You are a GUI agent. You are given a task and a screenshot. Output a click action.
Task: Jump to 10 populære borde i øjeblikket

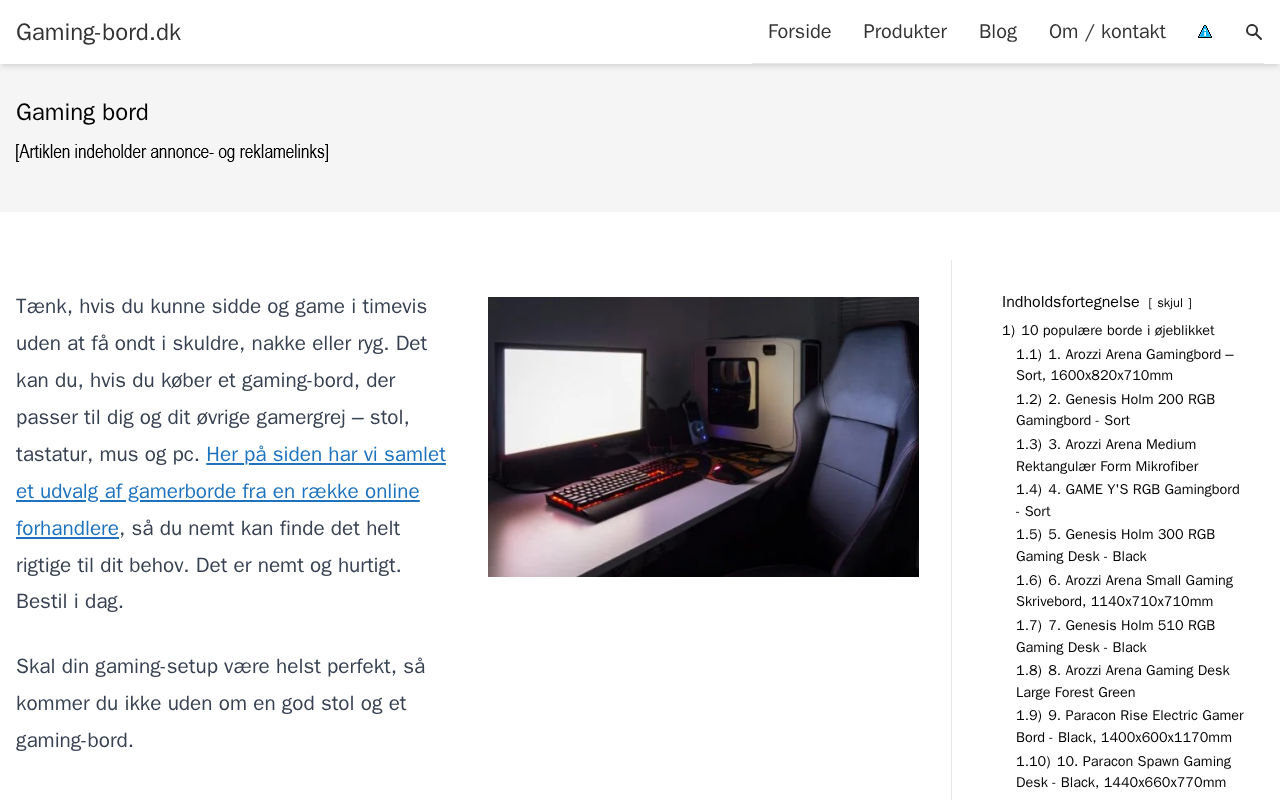click(x=1108, y=330)
